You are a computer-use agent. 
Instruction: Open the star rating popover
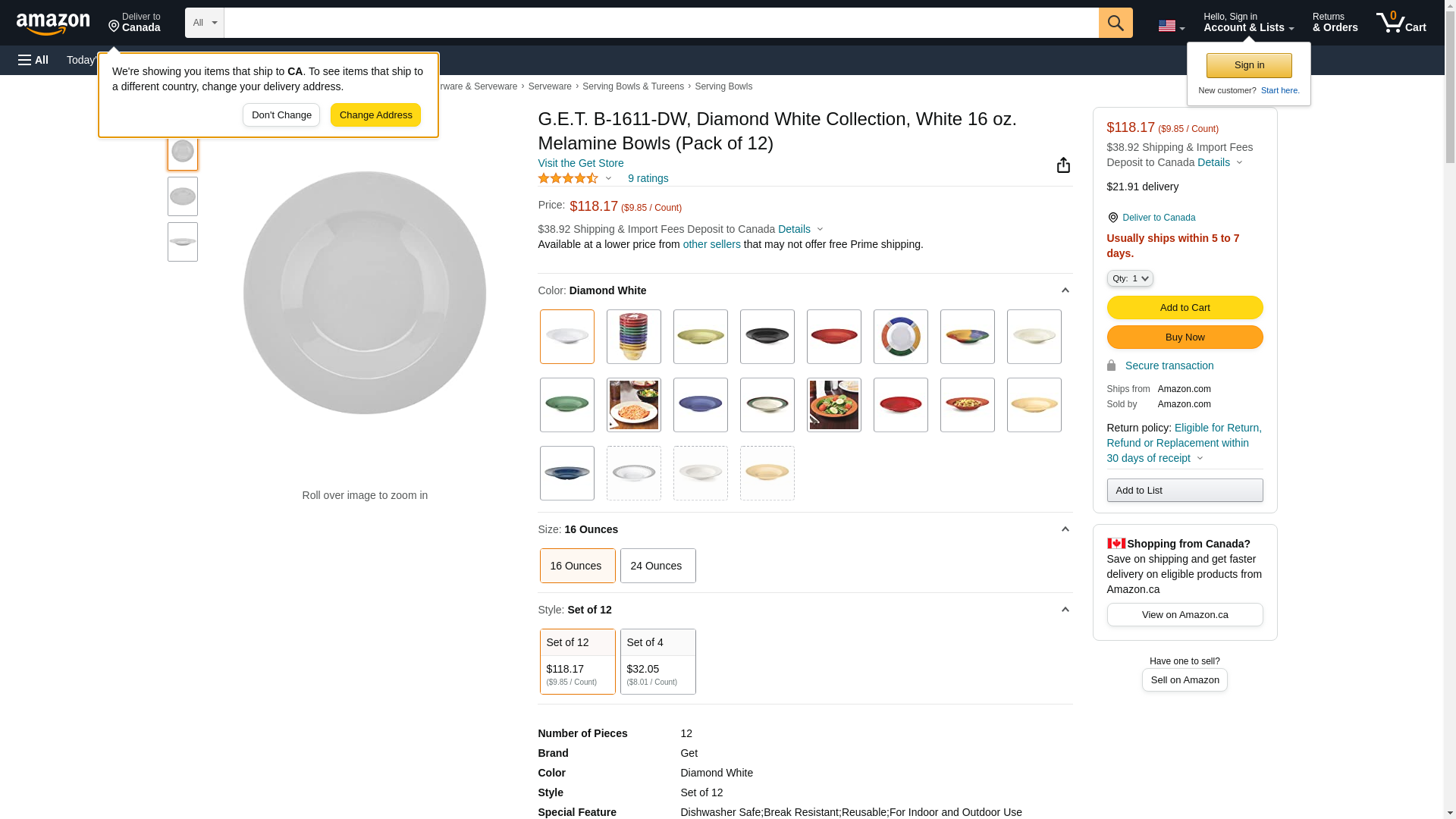[x=575, y=178]
